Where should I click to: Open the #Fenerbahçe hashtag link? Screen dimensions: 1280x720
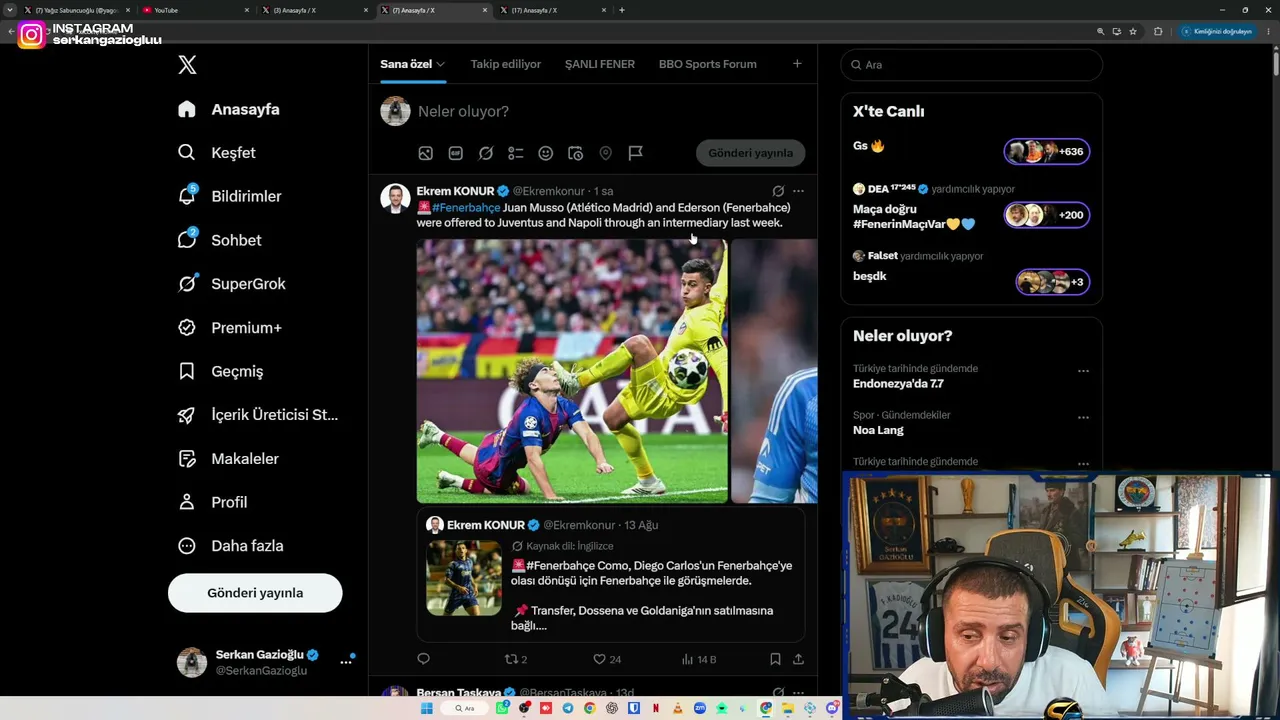pyautogui.click(x=466, y=208)
